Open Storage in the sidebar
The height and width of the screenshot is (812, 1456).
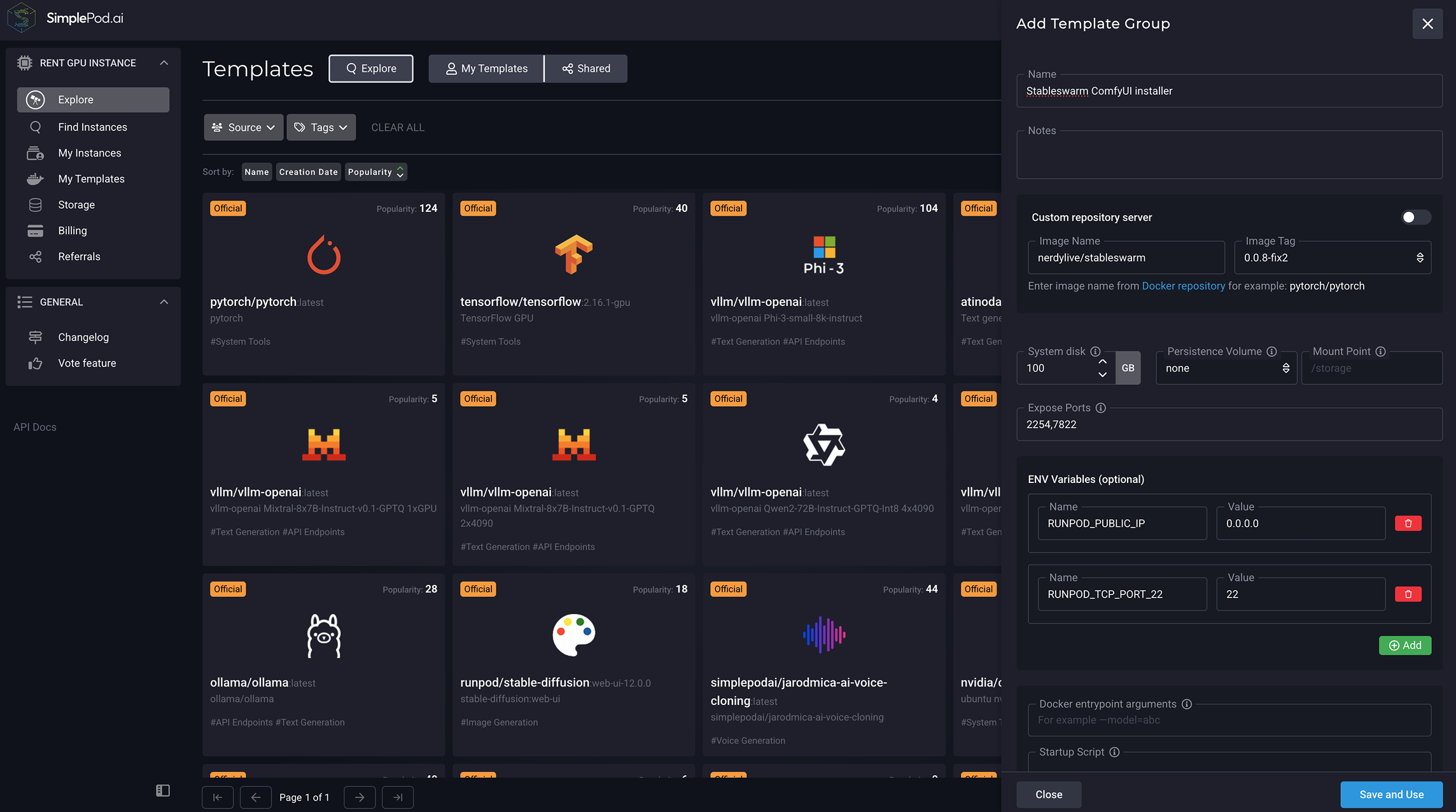[76, 204]
